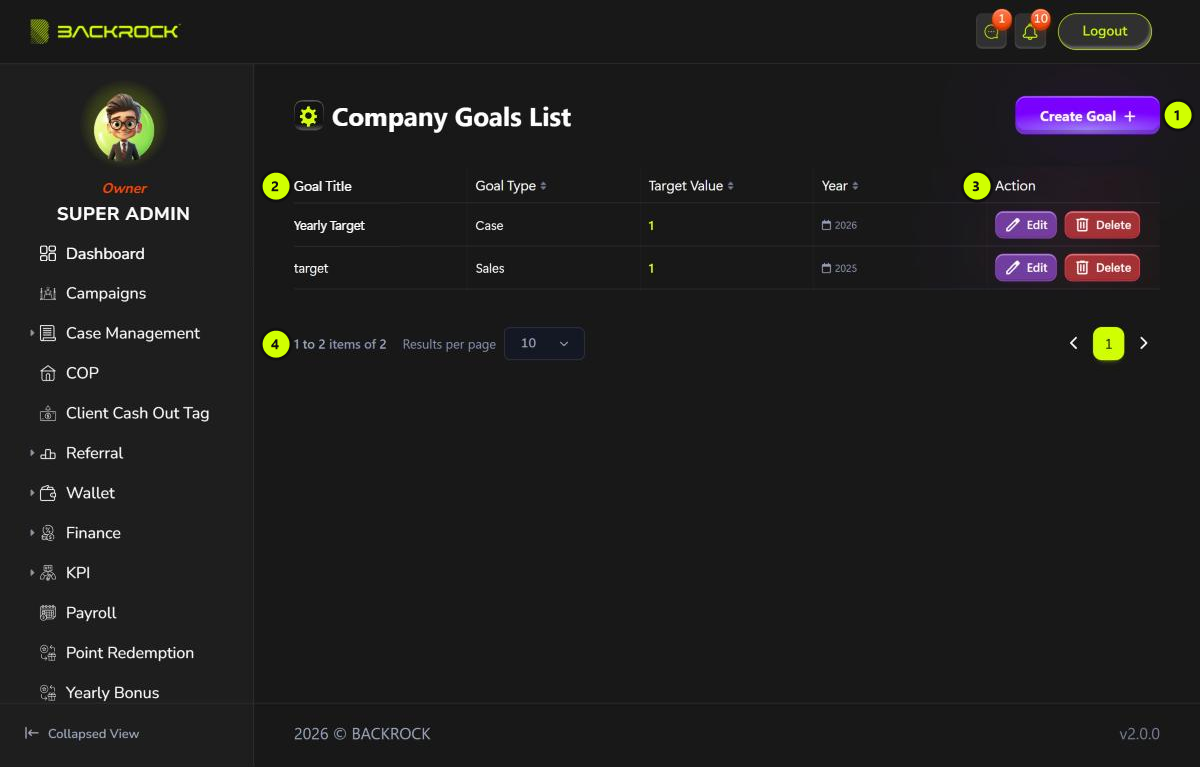Click the Yearly Bonus icon in sidebar
Viewport: 1200px width, 767px height.
pos(48,693)
